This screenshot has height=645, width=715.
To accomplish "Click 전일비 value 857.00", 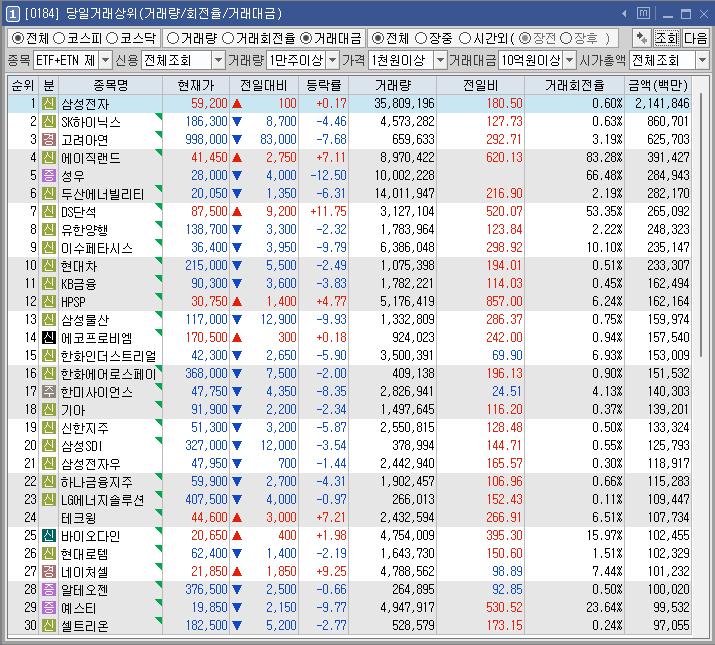I will 504,302.
